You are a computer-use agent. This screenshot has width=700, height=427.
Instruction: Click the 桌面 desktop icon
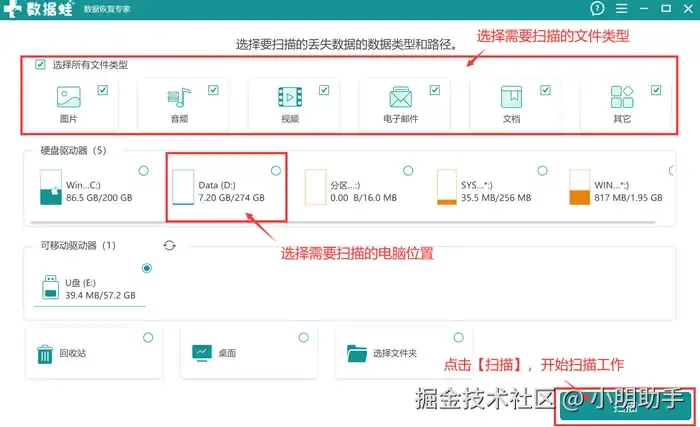pos(202,353)
